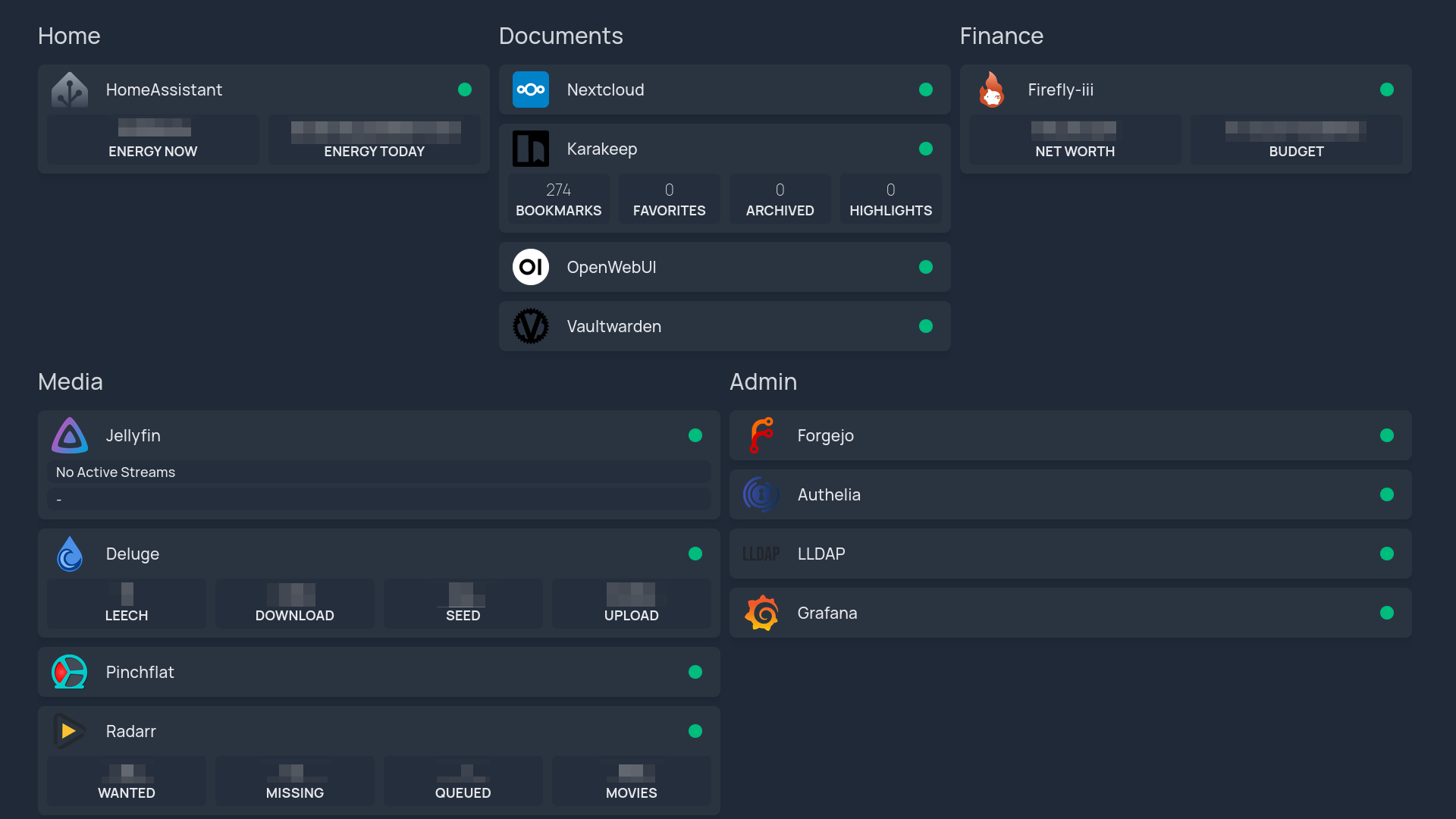
Task: Click the Karakeep 274 Bookmarks stat
Action: click(559, 199)
